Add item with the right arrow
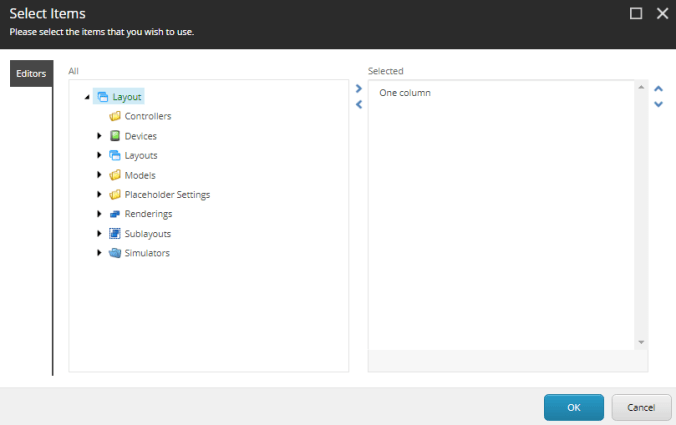Viewport: 676px width, 425px height. [359, 88]
